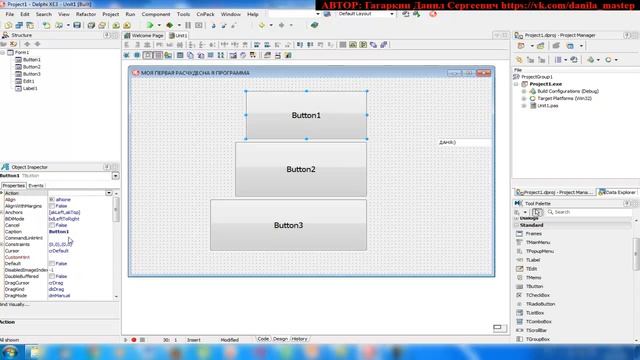Expand the Anchors property
640x360 pixels.
2,213
